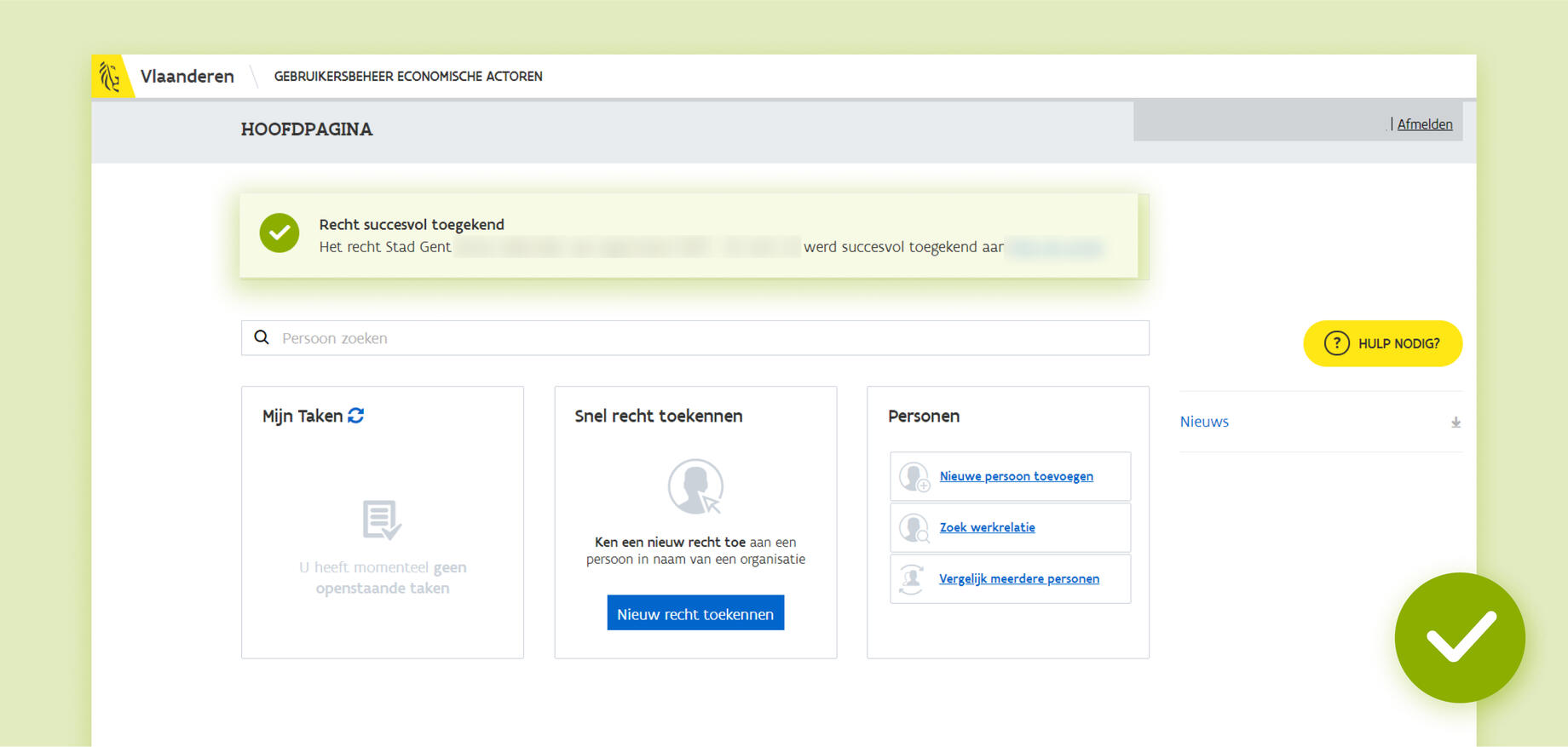Image resolution: width=1568 pixels, height=747 pixels.
Task: Click the Snel recht toekennen heading
Action: click(x=659, y=416)
